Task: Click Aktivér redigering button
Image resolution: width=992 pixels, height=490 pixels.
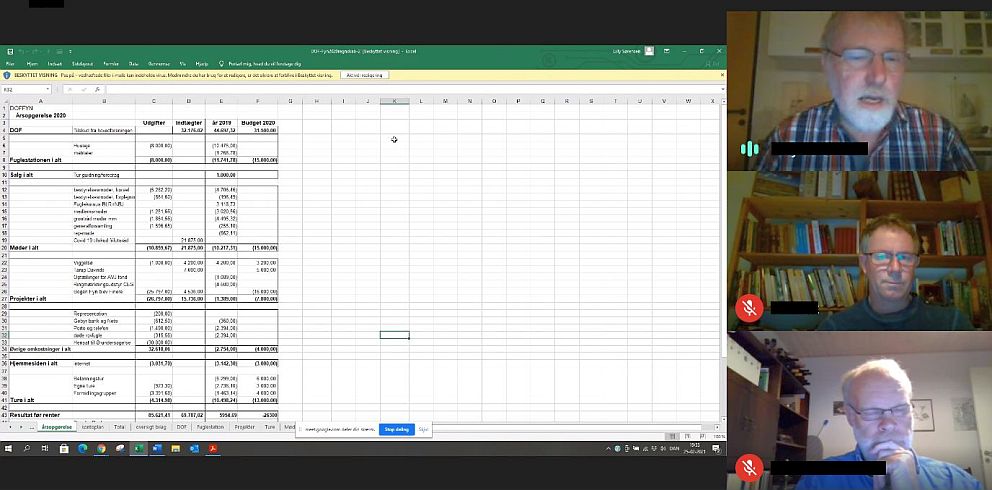Action: click(x=365, y=75)
